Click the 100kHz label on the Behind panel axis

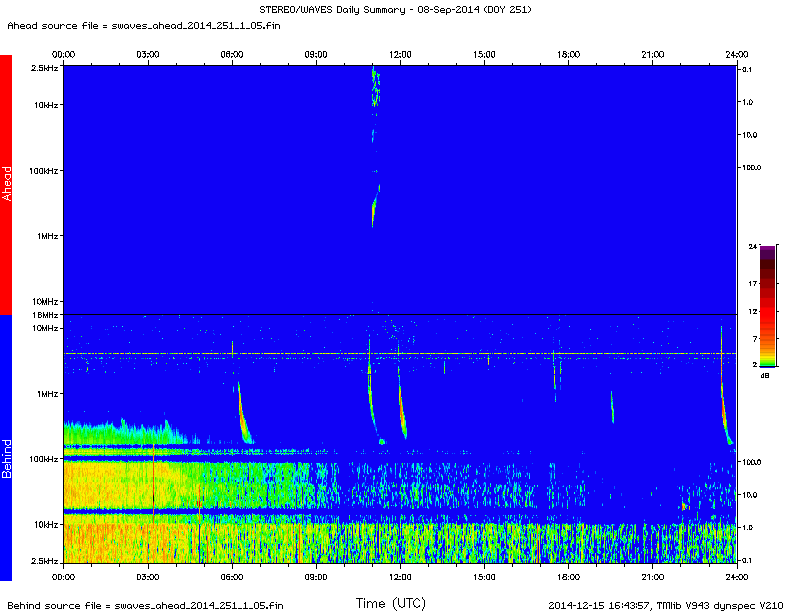[43, 459]
